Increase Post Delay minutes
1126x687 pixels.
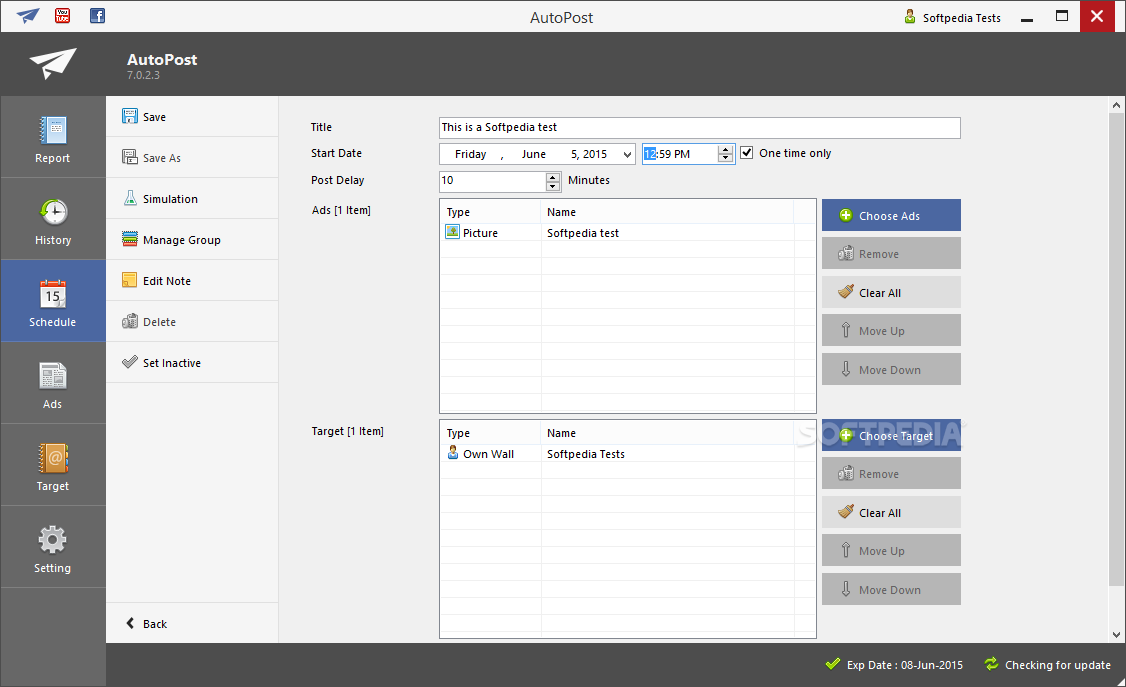pos(553,177)
